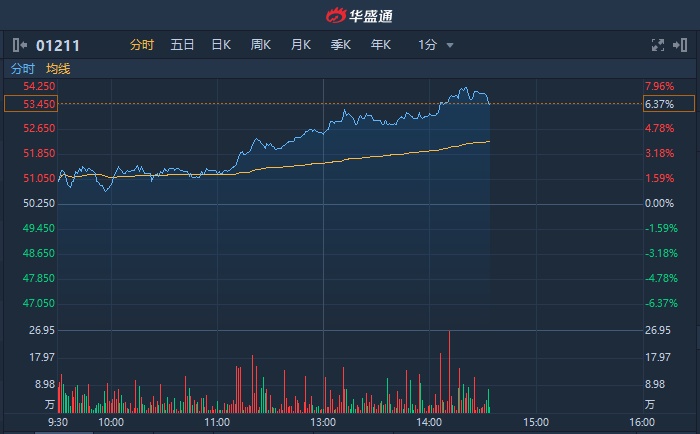Image resolution: width=700 pixels, height=434 pixels.
Task: Open the 月K chart tab
Action: pyautogui.click(x=301, y=45)
